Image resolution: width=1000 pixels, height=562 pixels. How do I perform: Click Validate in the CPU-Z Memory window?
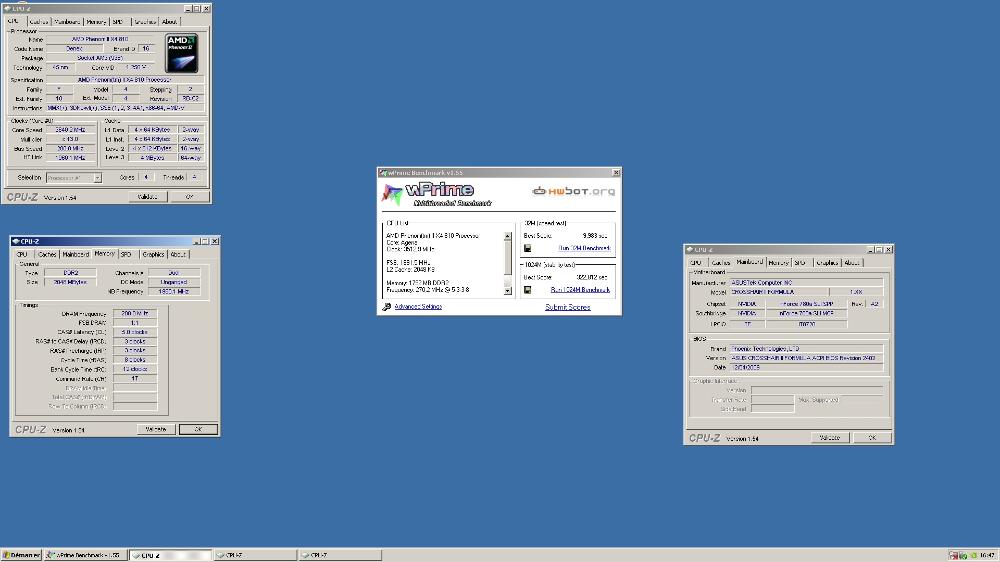click(156, 429)
